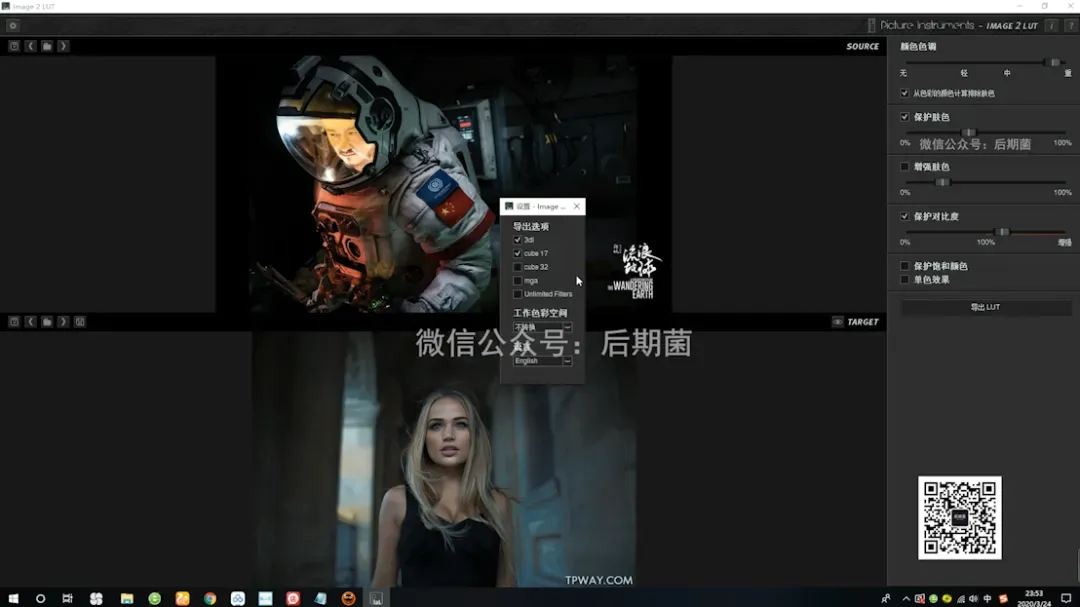Enable the 增强肤色 checkbox
This screenshot has width=1080, height=607.
[904, 167]
